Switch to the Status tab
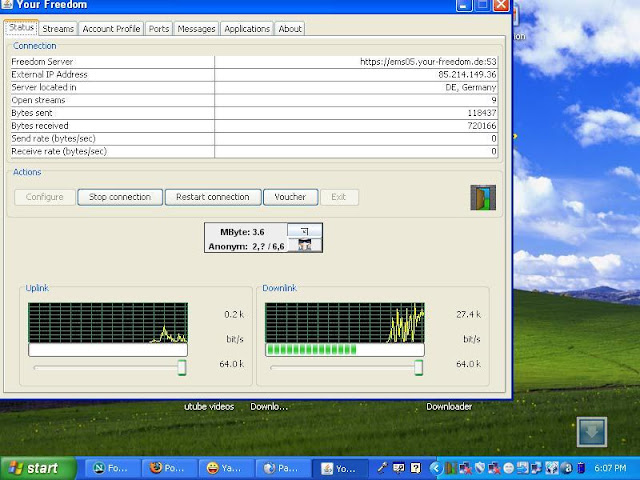640x480 pixels. coord(22,28)
